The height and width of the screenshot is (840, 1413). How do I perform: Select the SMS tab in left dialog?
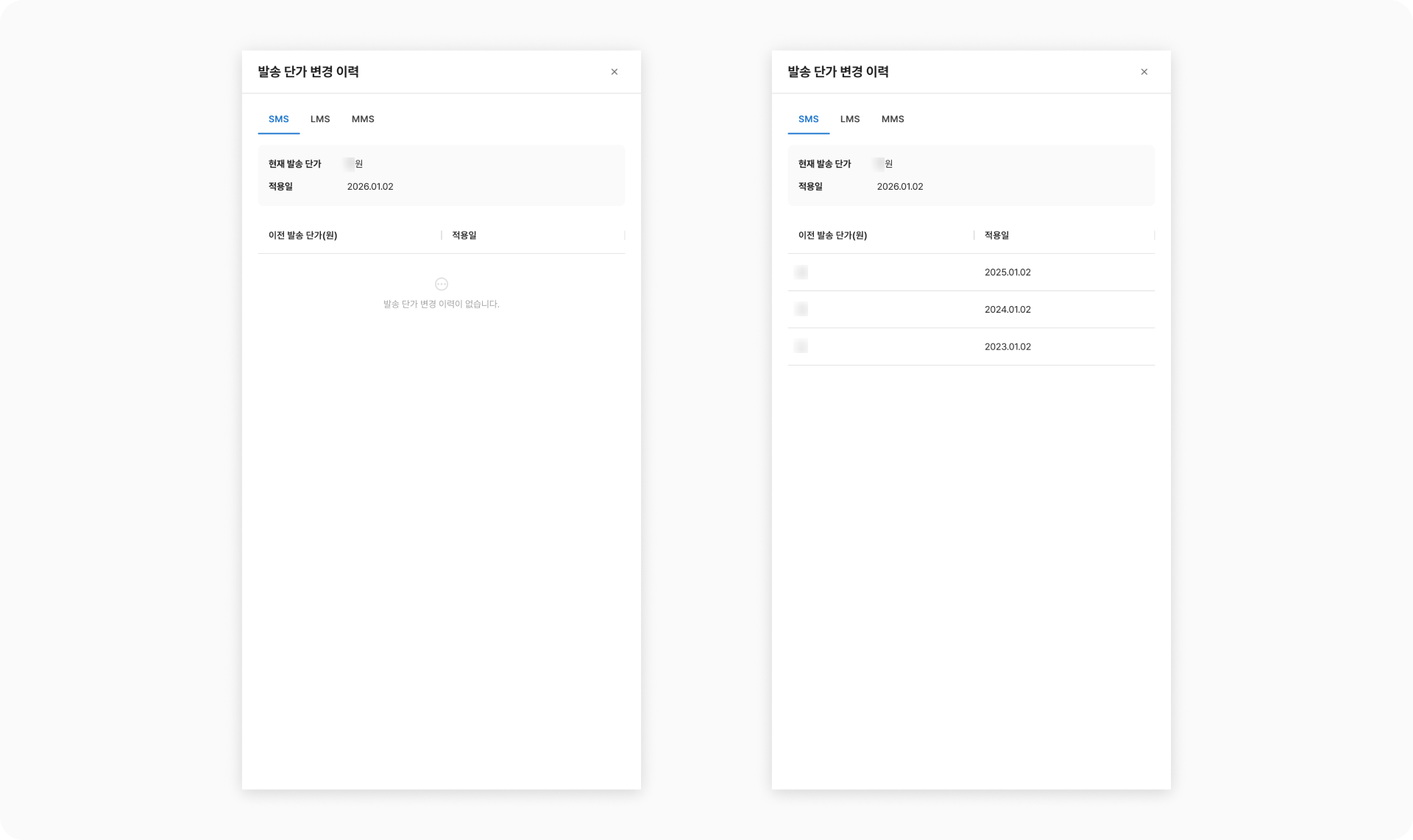pyautogui.click(x=278, y=119)
